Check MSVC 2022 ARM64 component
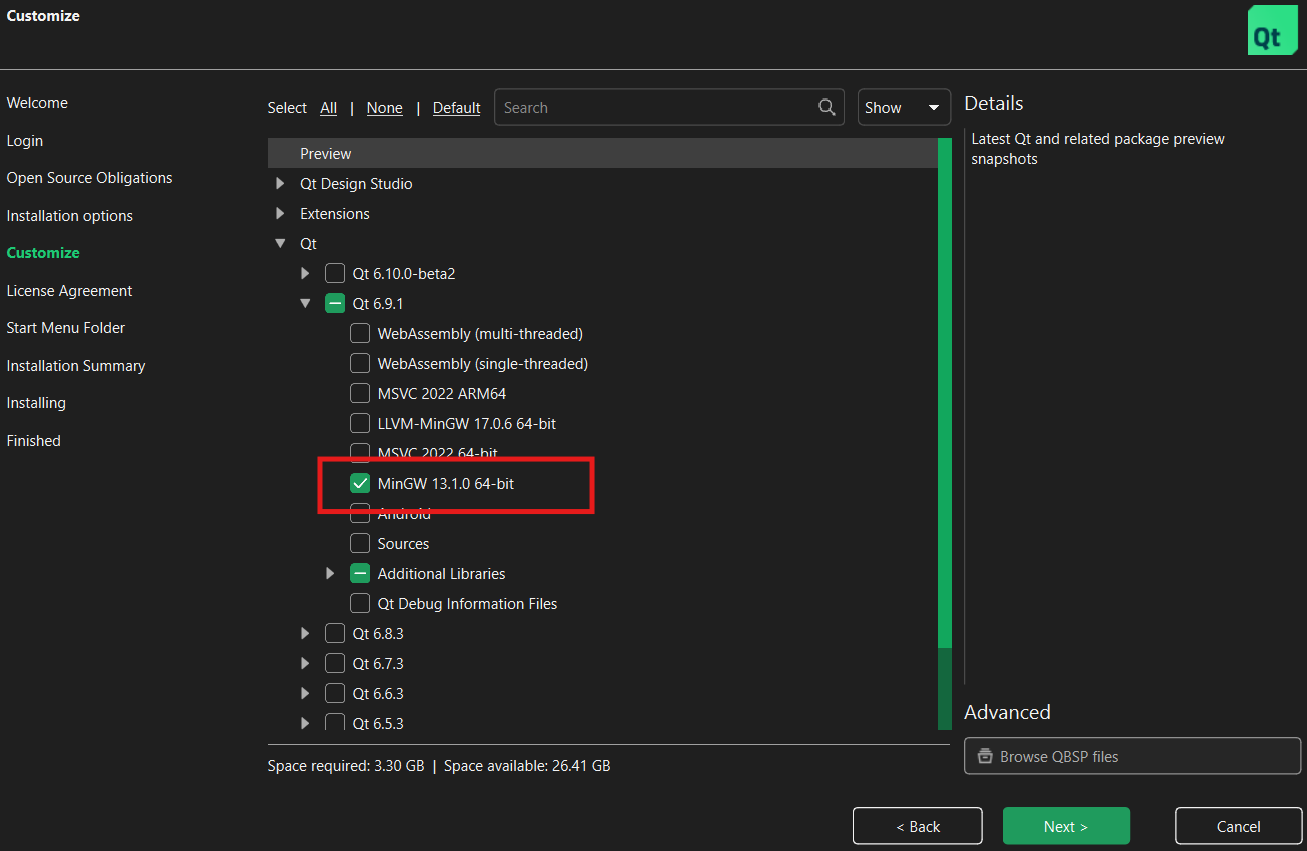Screen dimensions: 1307x851 [x=360, y=393]
